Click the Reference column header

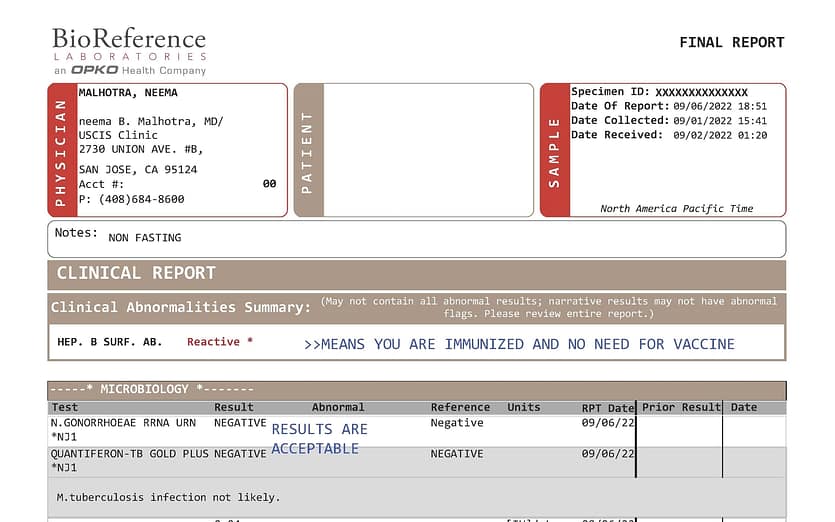(x=460, y=407)
